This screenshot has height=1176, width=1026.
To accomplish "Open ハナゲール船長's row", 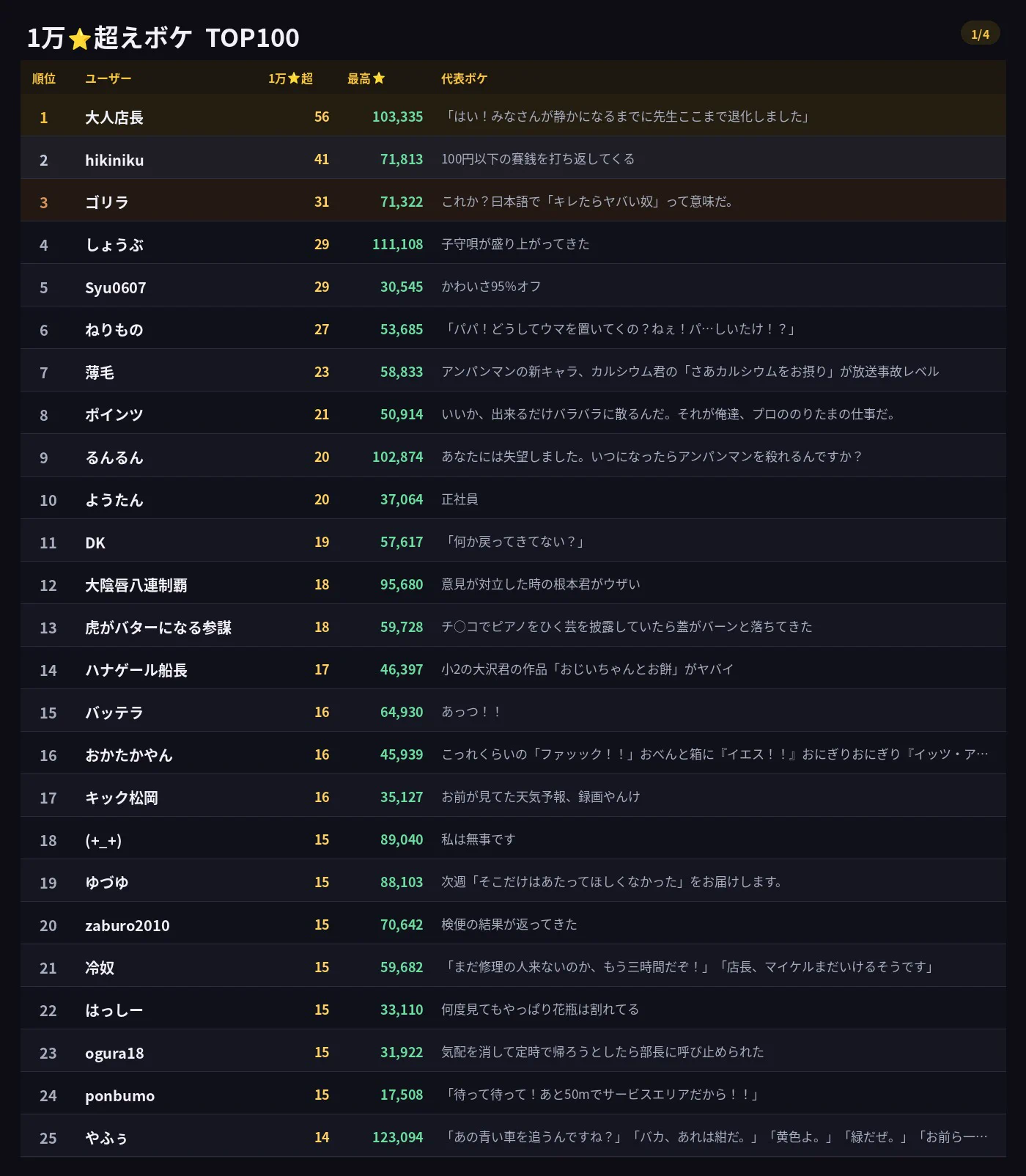I will tap(513, 669).
